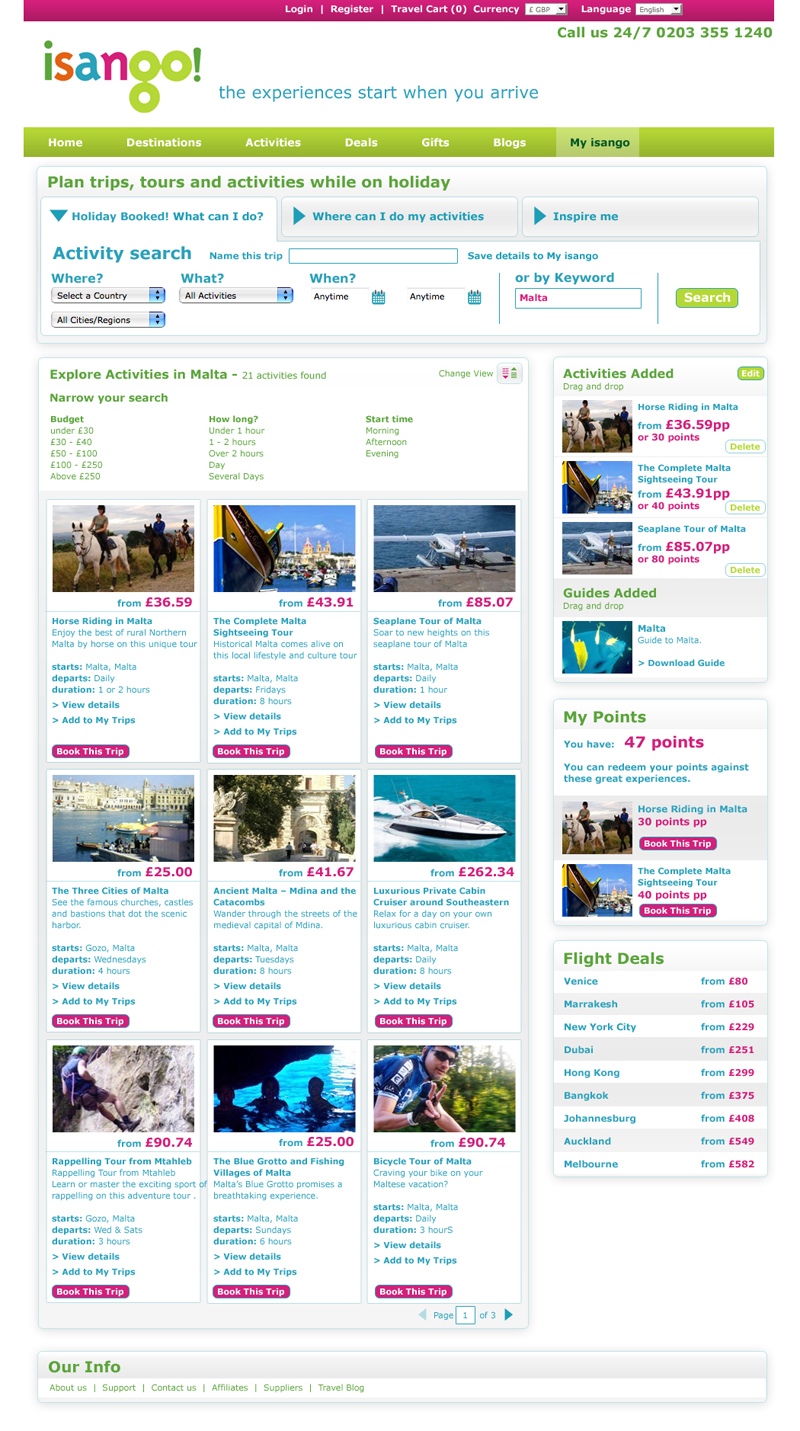The image size is (800, 1431).
Task: Filter start time by Evening
Action: tap(382, 454)
